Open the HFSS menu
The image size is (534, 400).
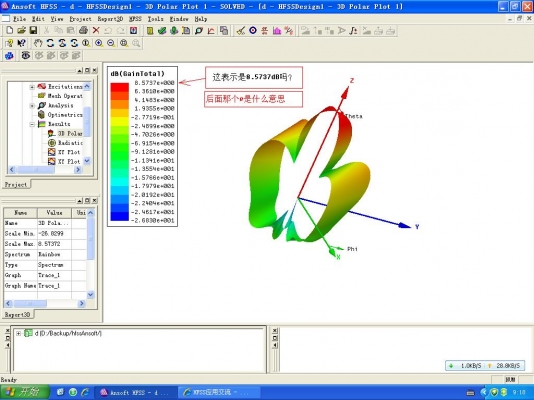point(135,19)
